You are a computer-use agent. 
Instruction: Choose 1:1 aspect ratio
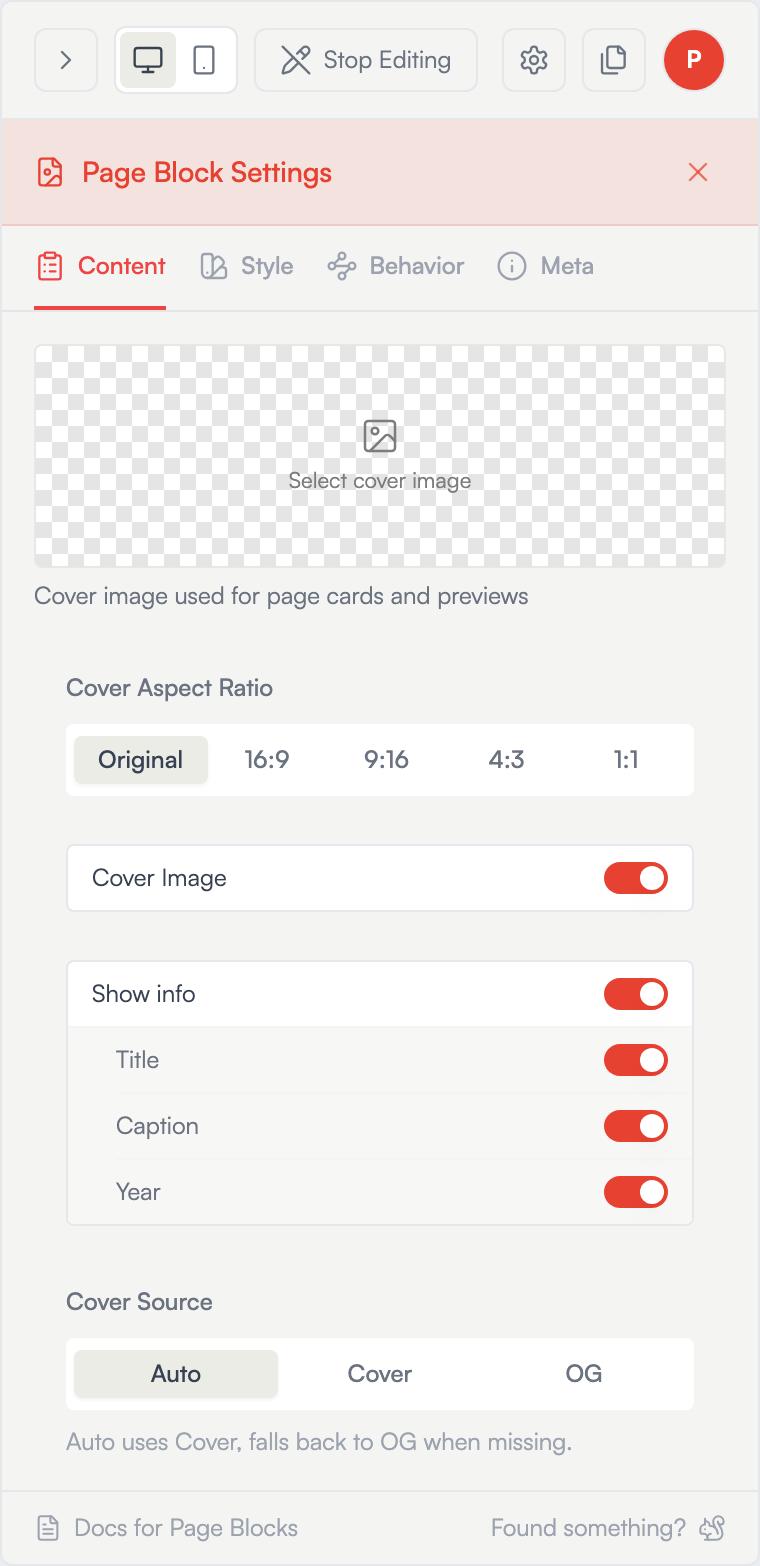(x=626, y=760)
